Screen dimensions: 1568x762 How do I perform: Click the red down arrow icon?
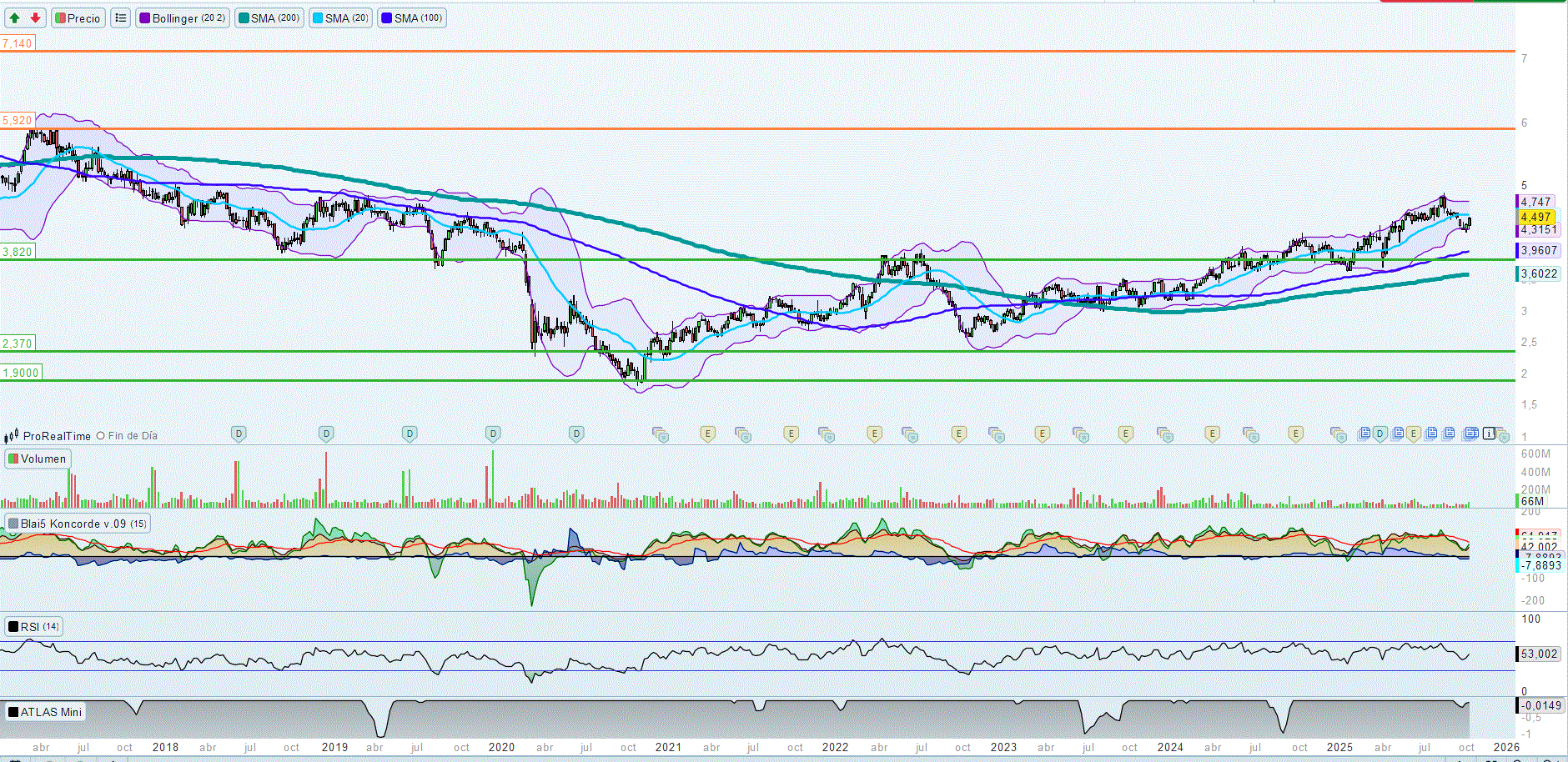[35, 18]
